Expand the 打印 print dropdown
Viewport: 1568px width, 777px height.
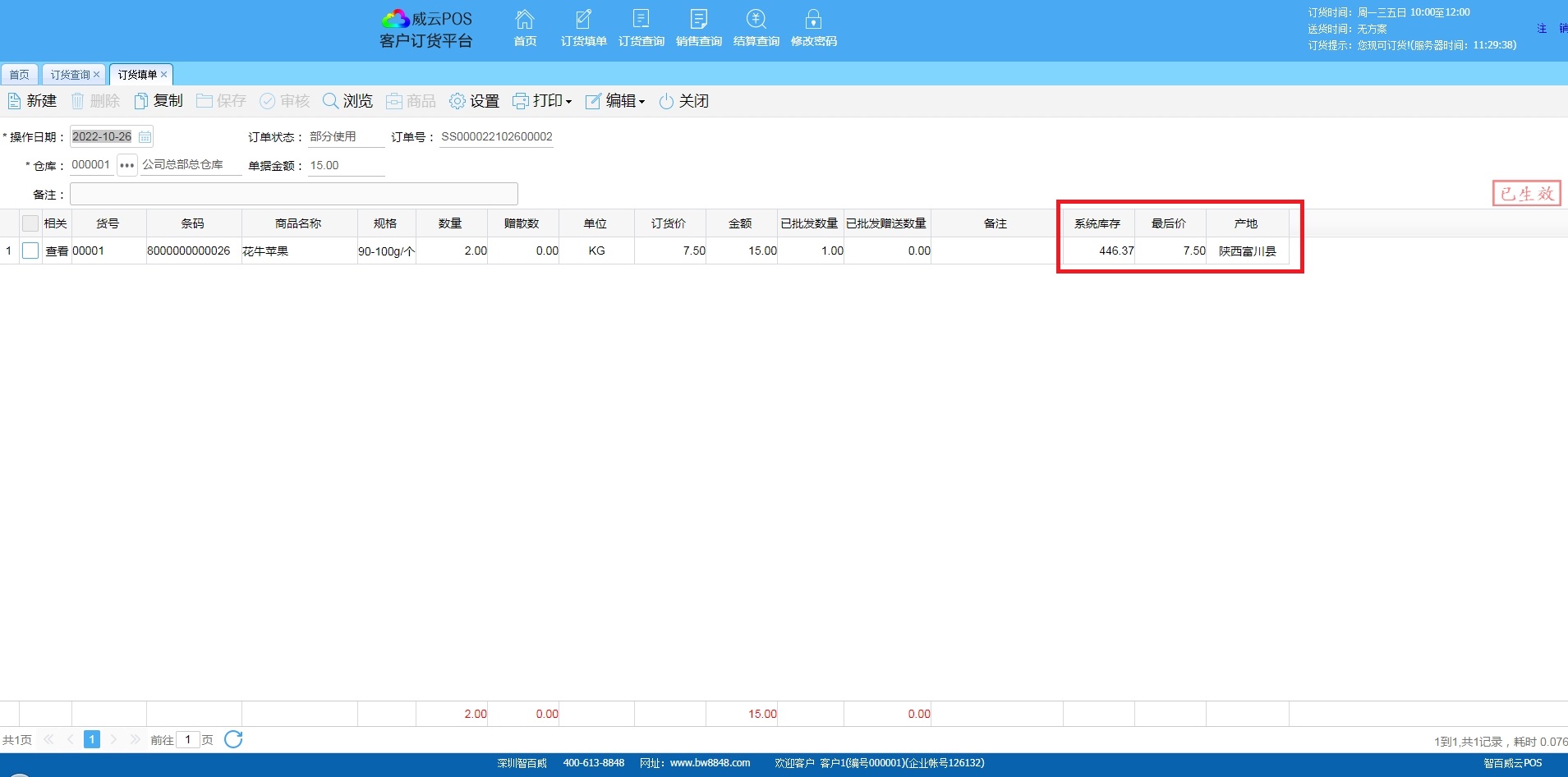[x=542, y=101]
